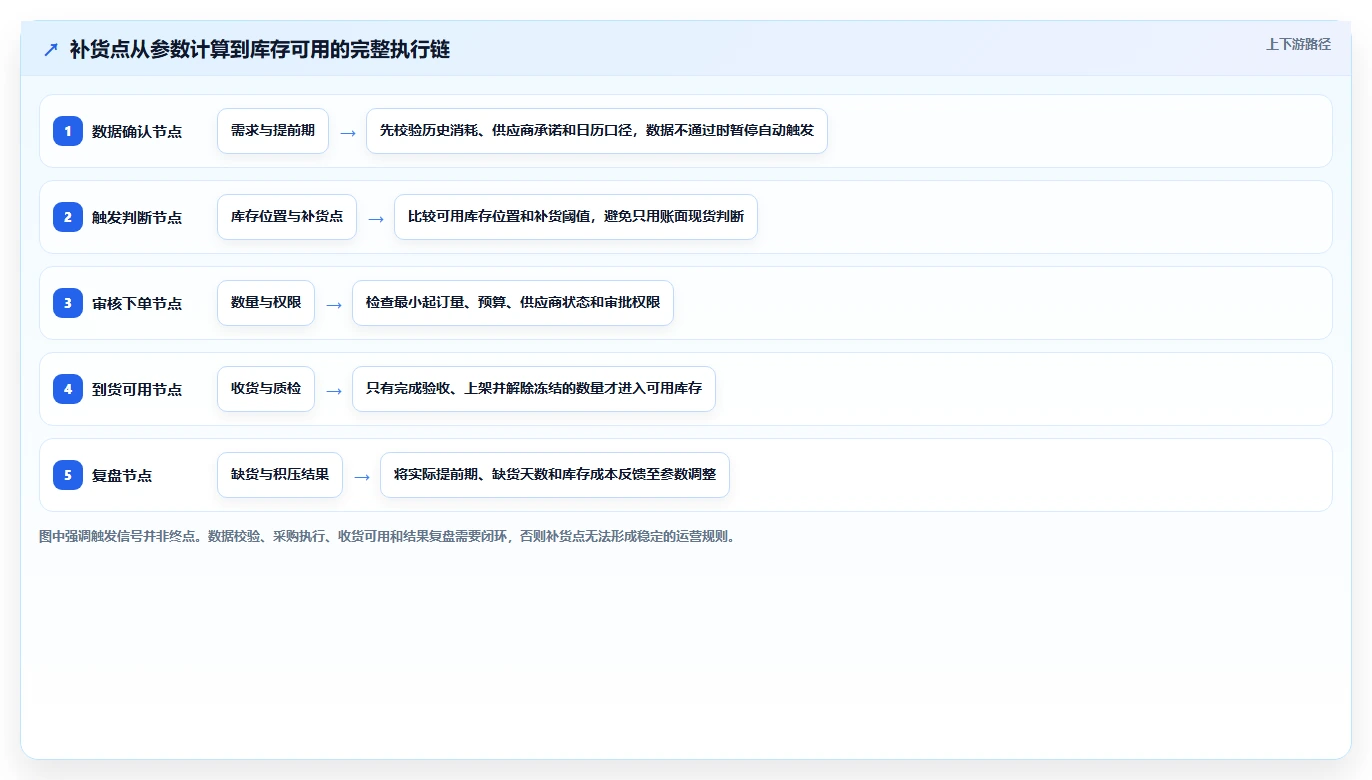Click the 数量与权限 chip
The height and width of the screenshot is (780, 1372).
pos(266,303)
